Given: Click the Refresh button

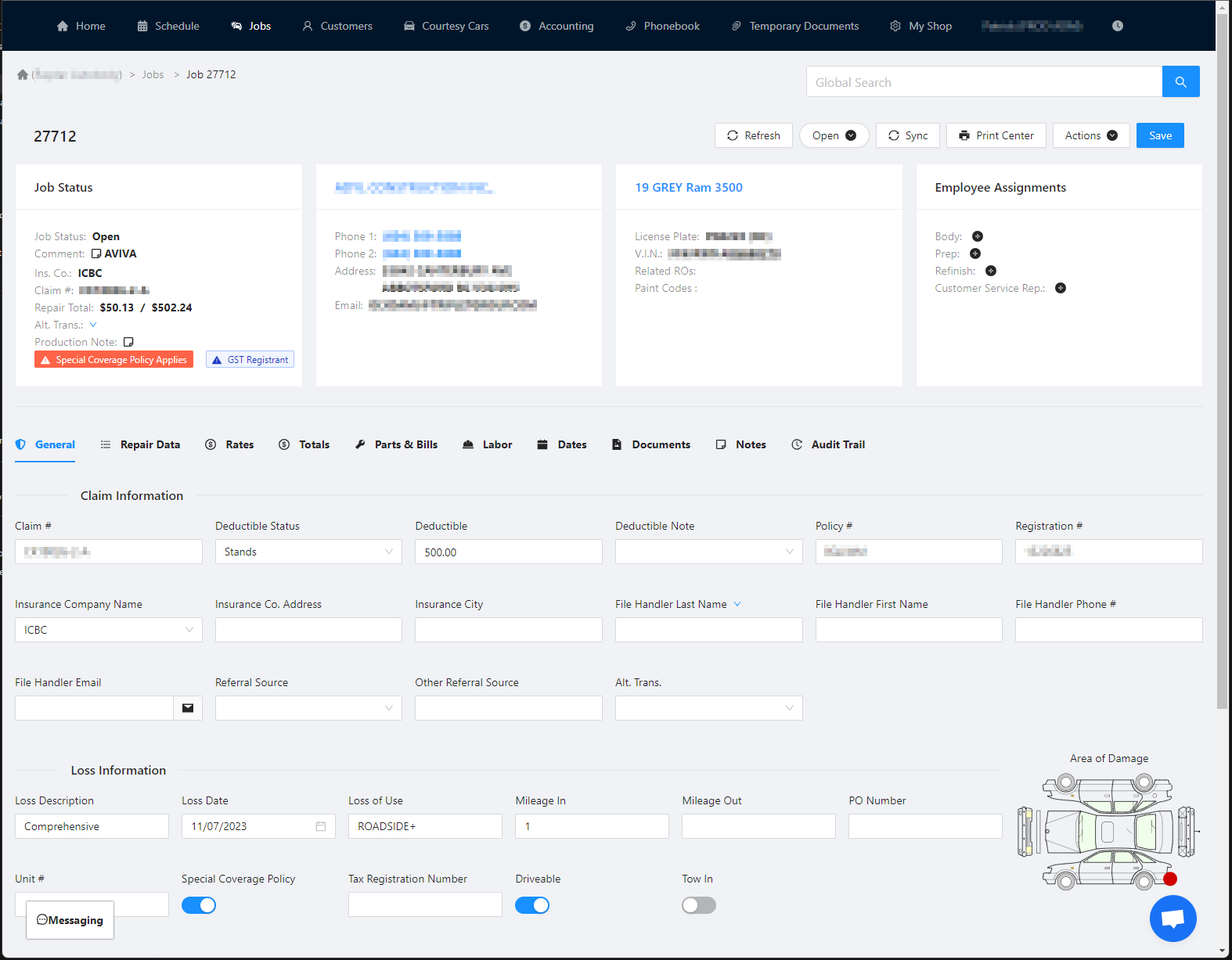Looking at the screenshot, I should pos(754,135).
